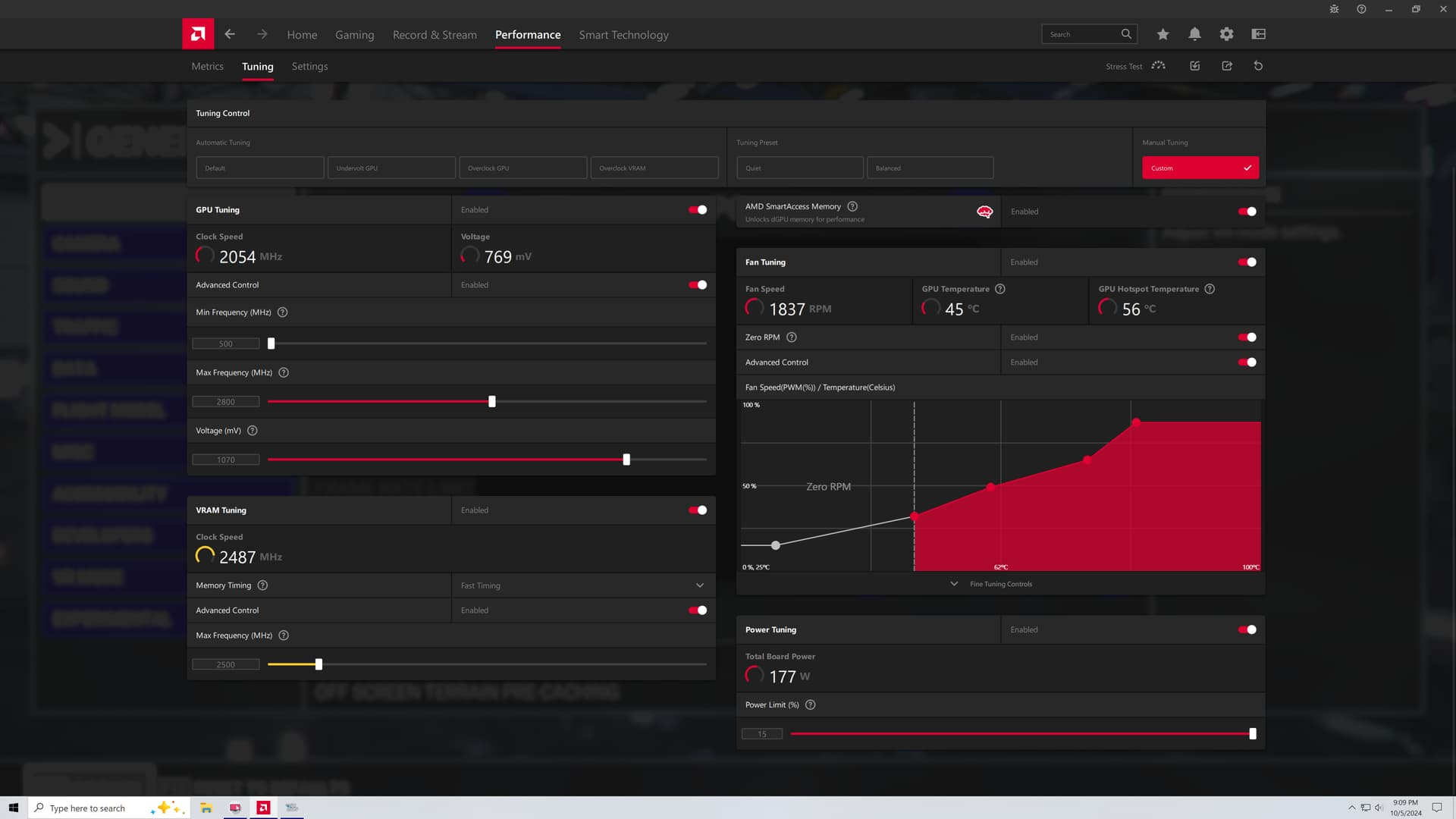Click the export tuning profile icon
Screen dimensions: 1456x819
point(1227,66)
